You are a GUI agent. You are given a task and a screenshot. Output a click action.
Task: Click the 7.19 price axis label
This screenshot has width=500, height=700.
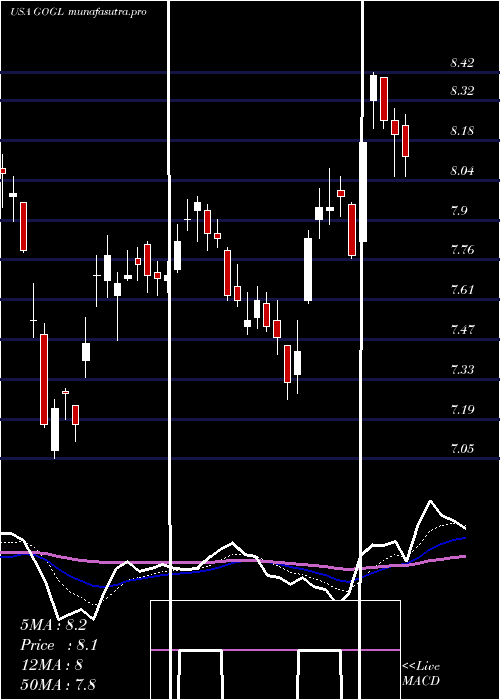pyautogui.click(x=462, y=409)
